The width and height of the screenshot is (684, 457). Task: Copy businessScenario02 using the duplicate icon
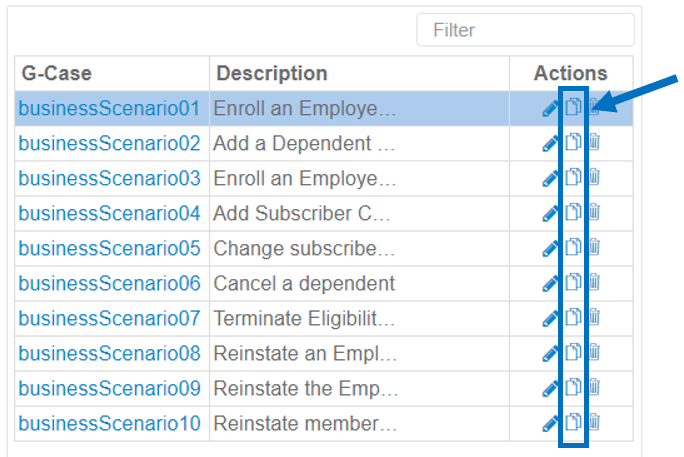[x=573, y=143]
